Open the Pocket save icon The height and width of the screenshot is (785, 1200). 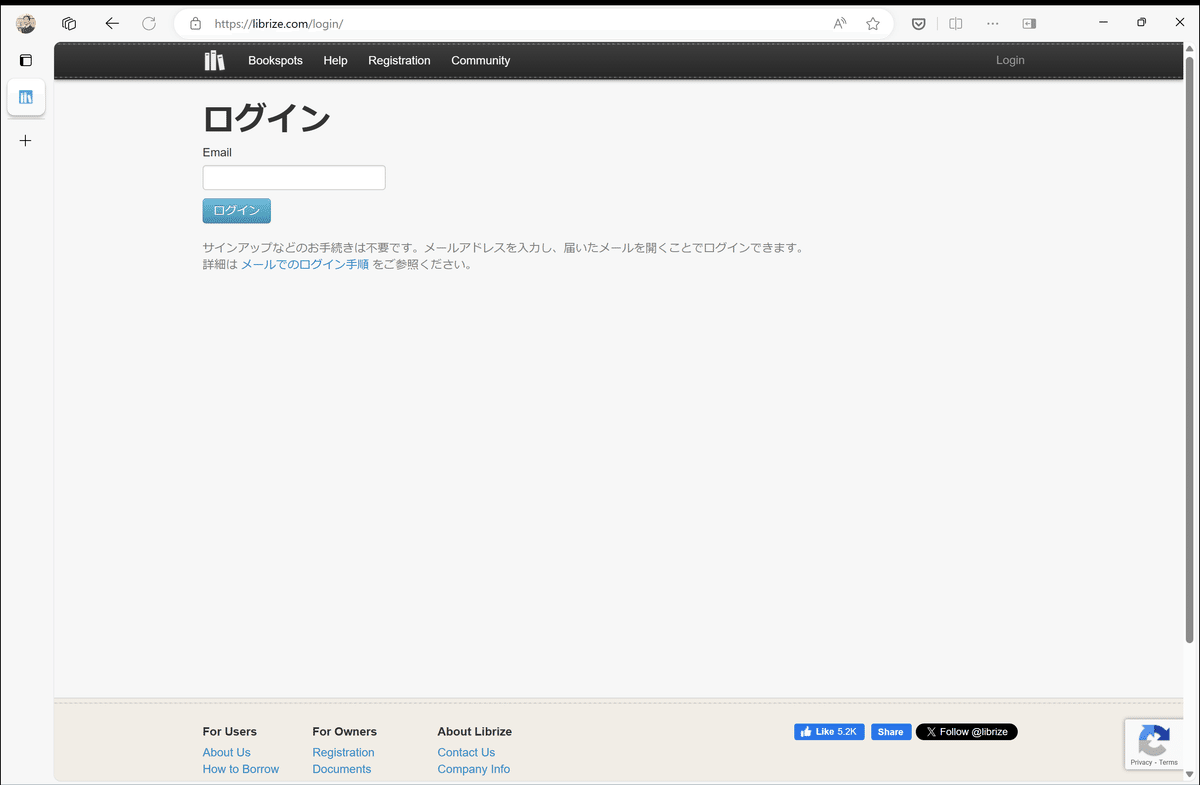[x=918, y=24]
